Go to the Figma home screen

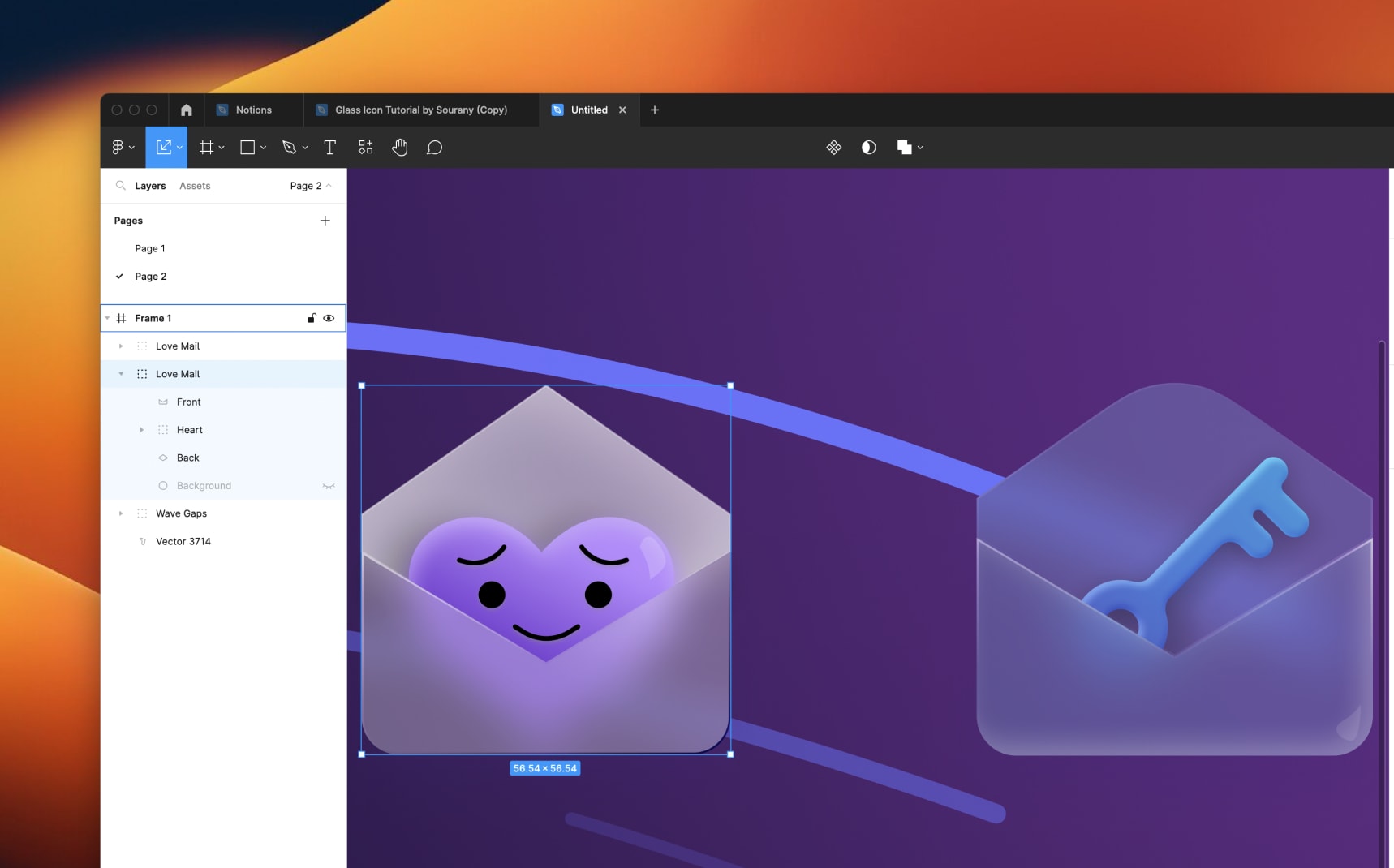(186, 110)
